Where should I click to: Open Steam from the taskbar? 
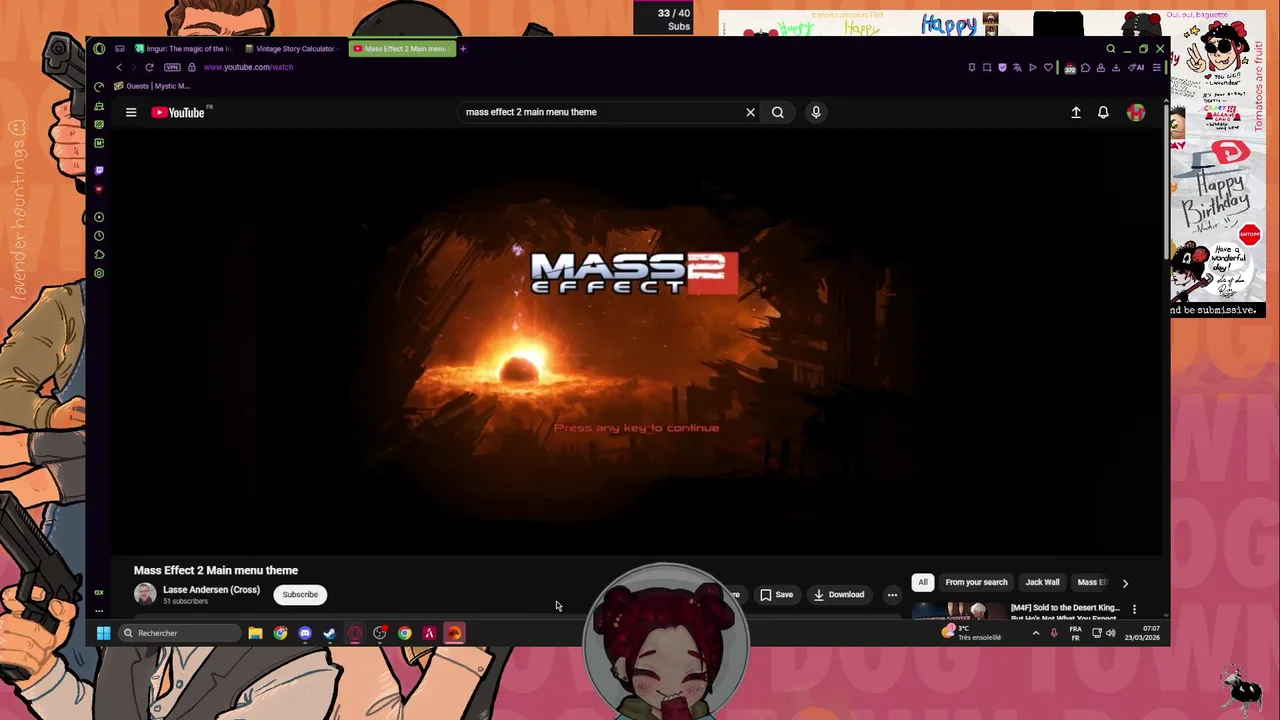tap(329, 633)
